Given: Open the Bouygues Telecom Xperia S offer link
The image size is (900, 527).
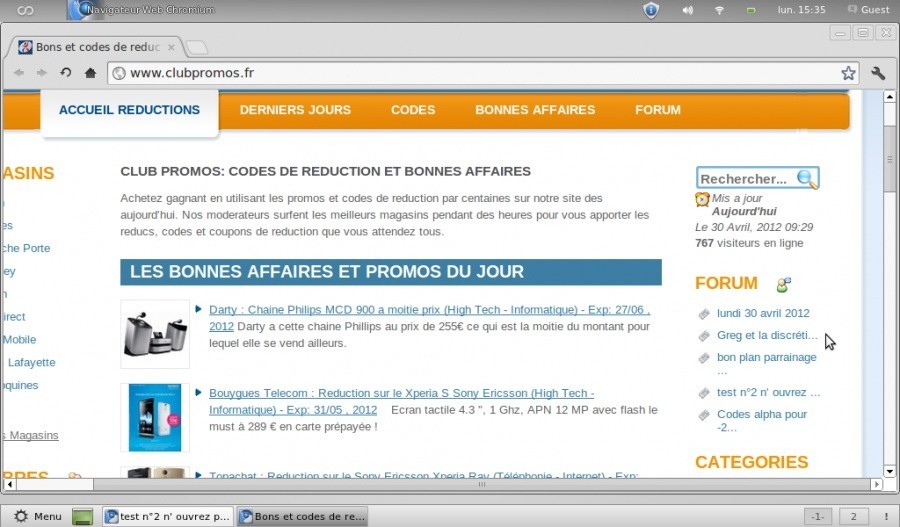Looking at the screenshot, I should [401, 394].
